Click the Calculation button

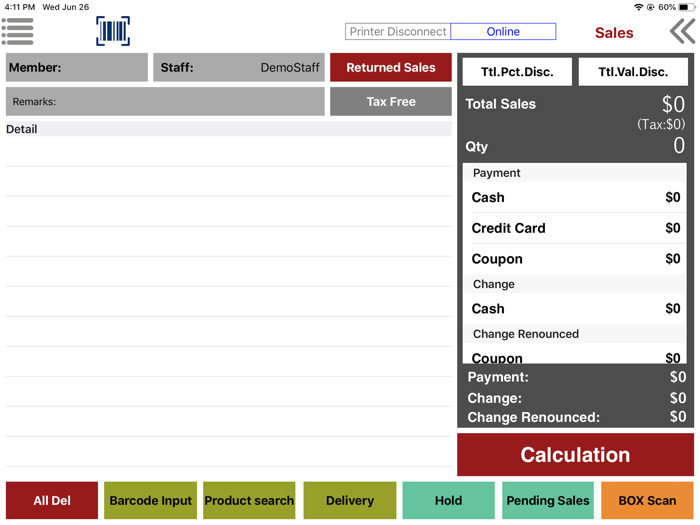point(575,454)
